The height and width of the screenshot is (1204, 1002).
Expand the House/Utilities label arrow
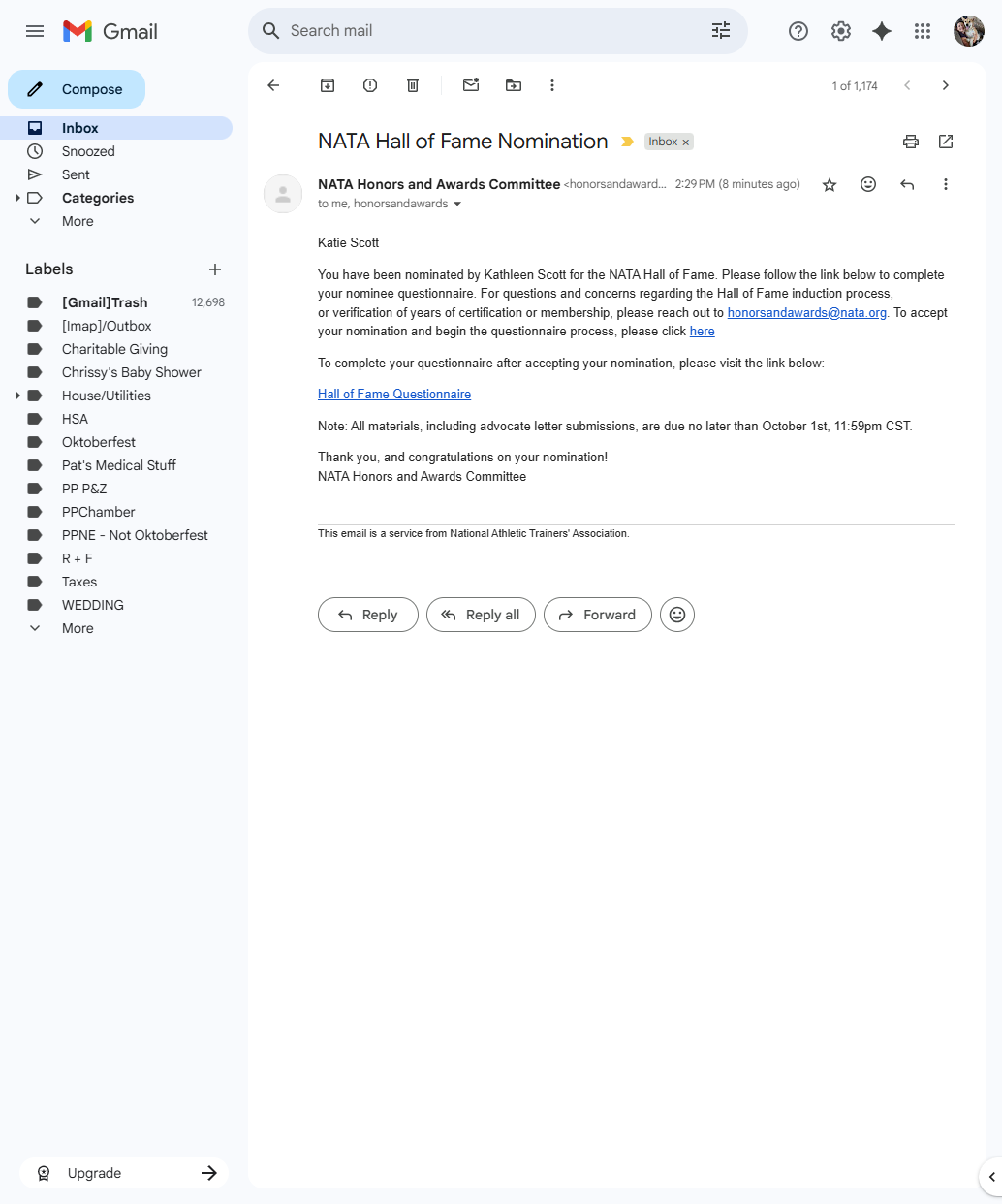pos(17,396)
